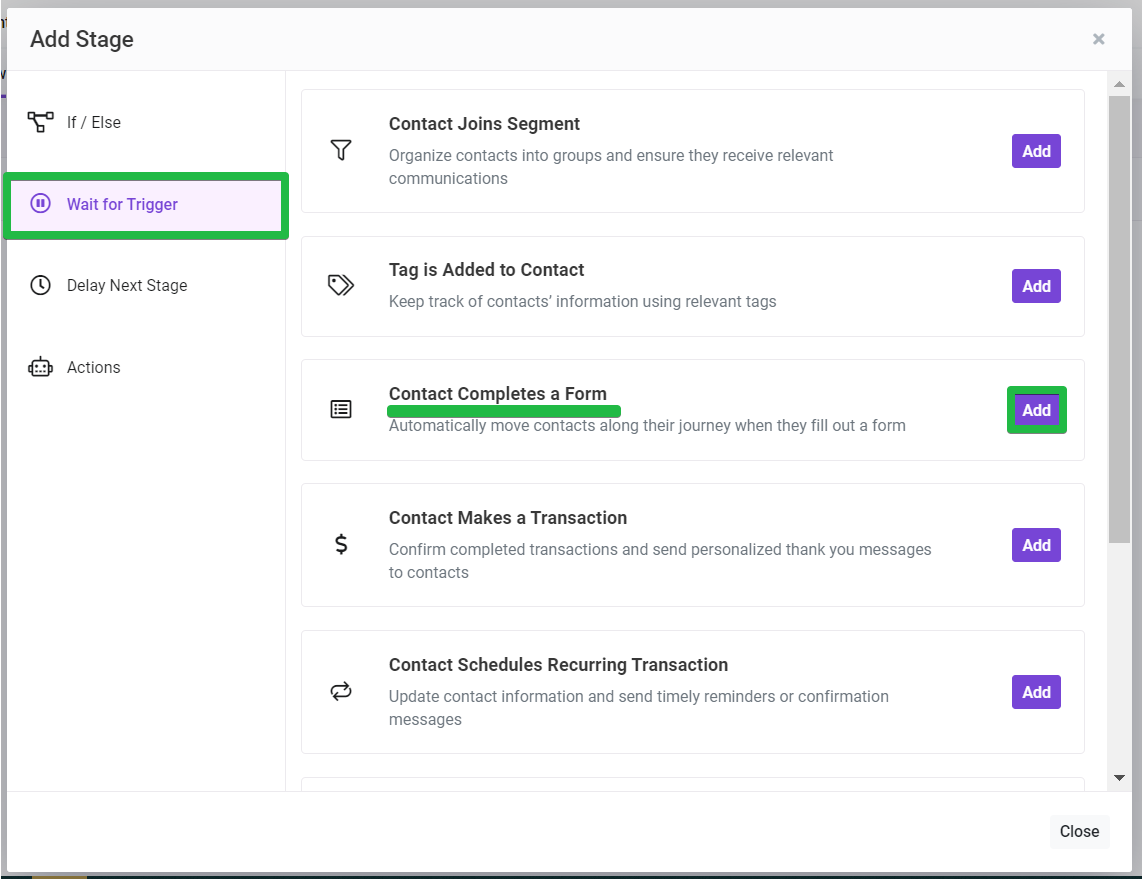Viewport: 1142px width, 879px height.
Task: Click the Delay Next Stage clock icon
Action: 40,285
